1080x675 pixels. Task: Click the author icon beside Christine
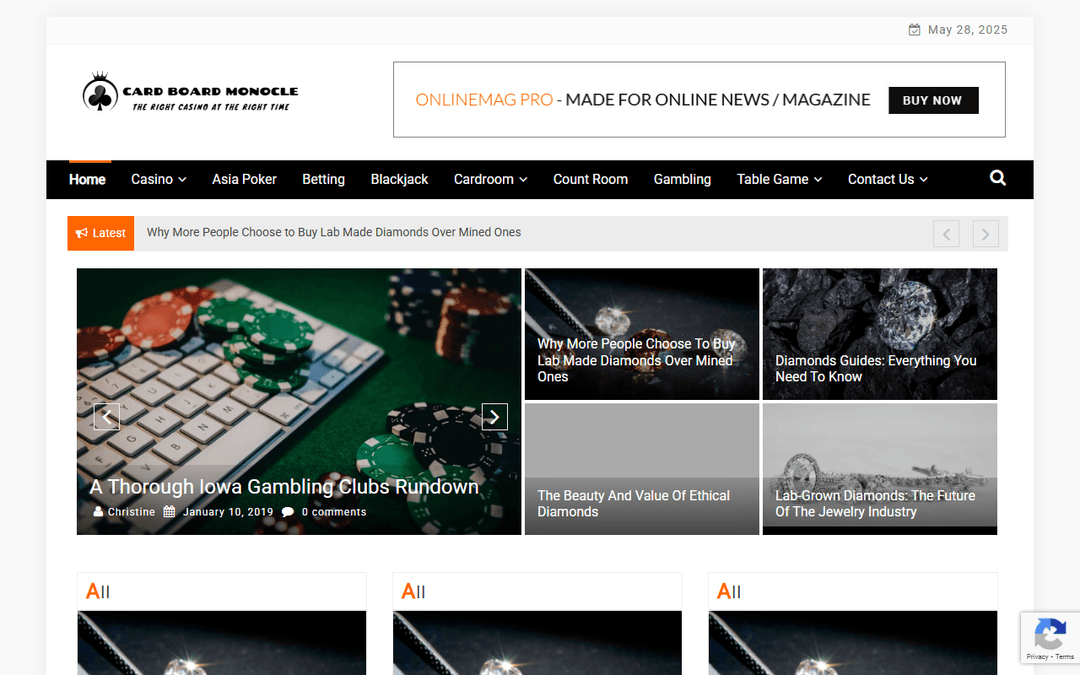(x=98, y=512)
